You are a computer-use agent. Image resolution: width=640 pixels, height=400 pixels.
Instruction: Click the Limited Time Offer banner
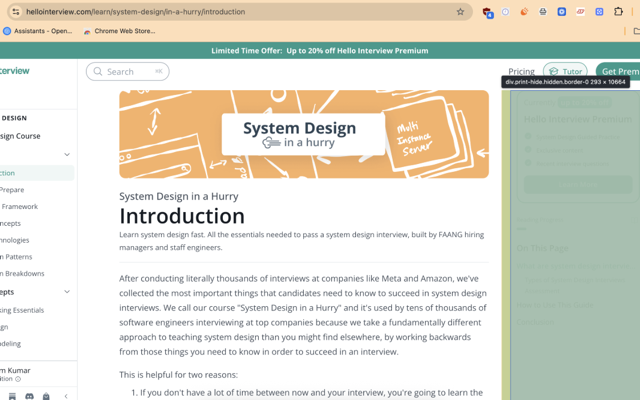click(x=320, y=51)
